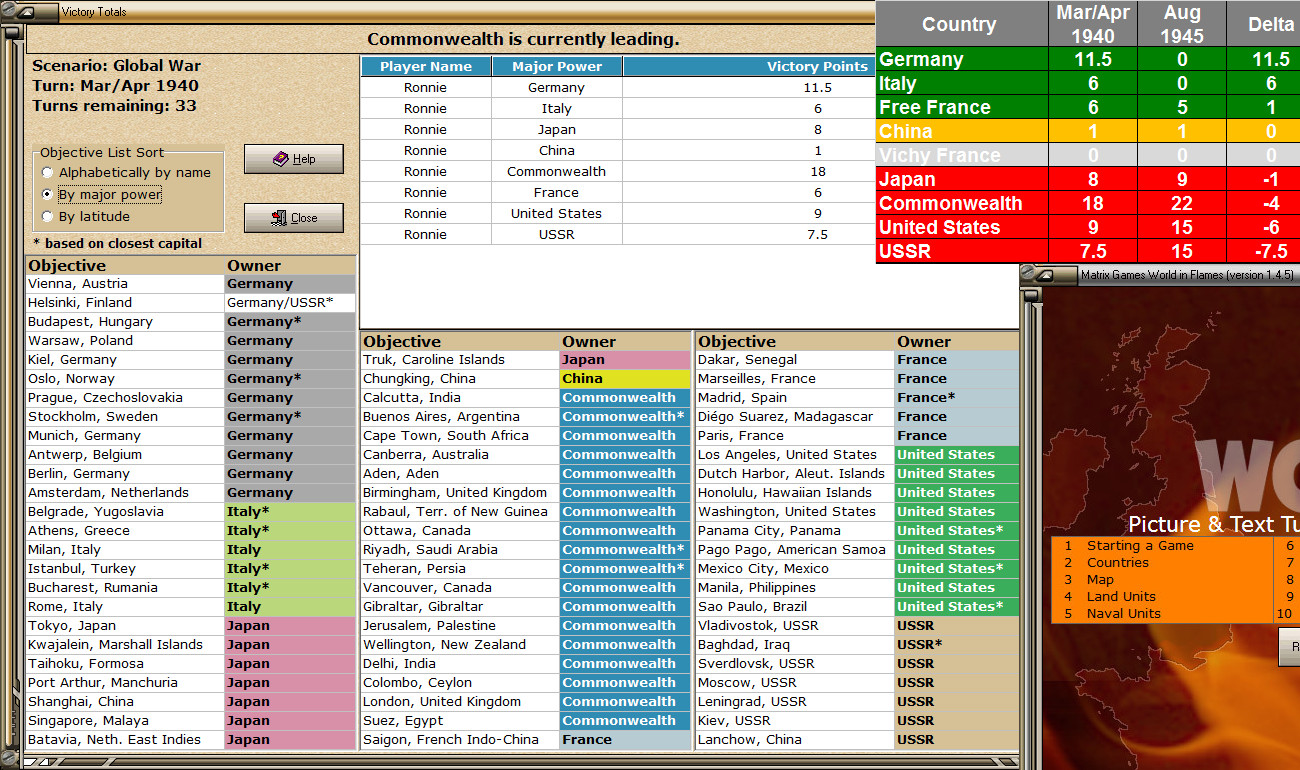The image size is (1300, 770).
Task: Select the Birmingham, United Kingdom objective
Action: click(460, 493)
